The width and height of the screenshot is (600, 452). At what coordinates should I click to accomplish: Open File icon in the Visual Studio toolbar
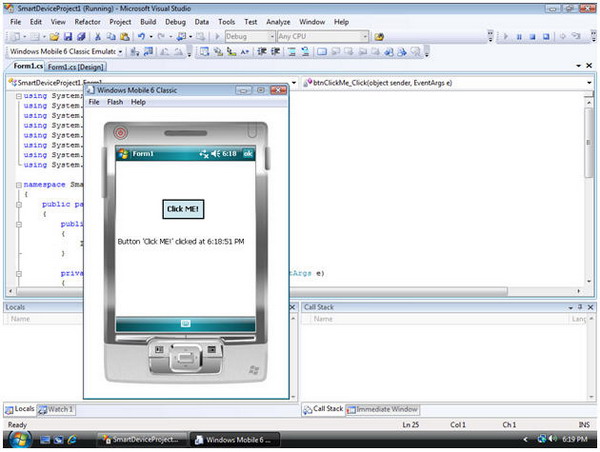coord(54,36)
